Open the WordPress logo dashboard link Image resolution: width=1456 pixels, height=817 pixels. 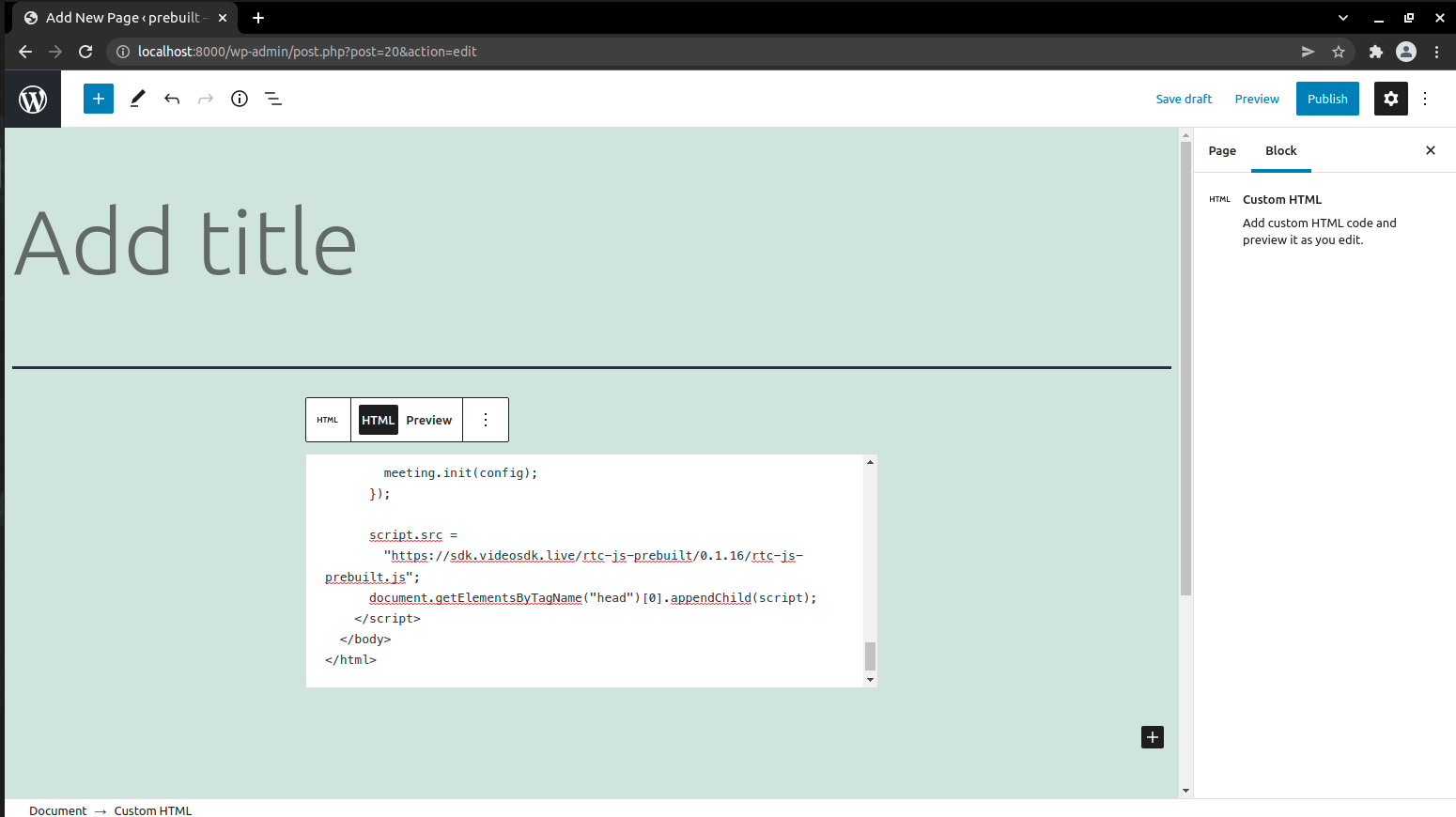(33, 99)
